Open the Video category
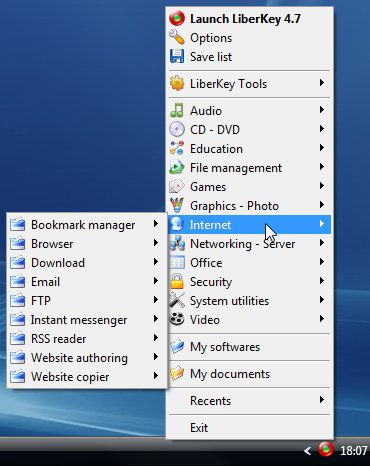The image size is (370, 466). pos(249,320)
